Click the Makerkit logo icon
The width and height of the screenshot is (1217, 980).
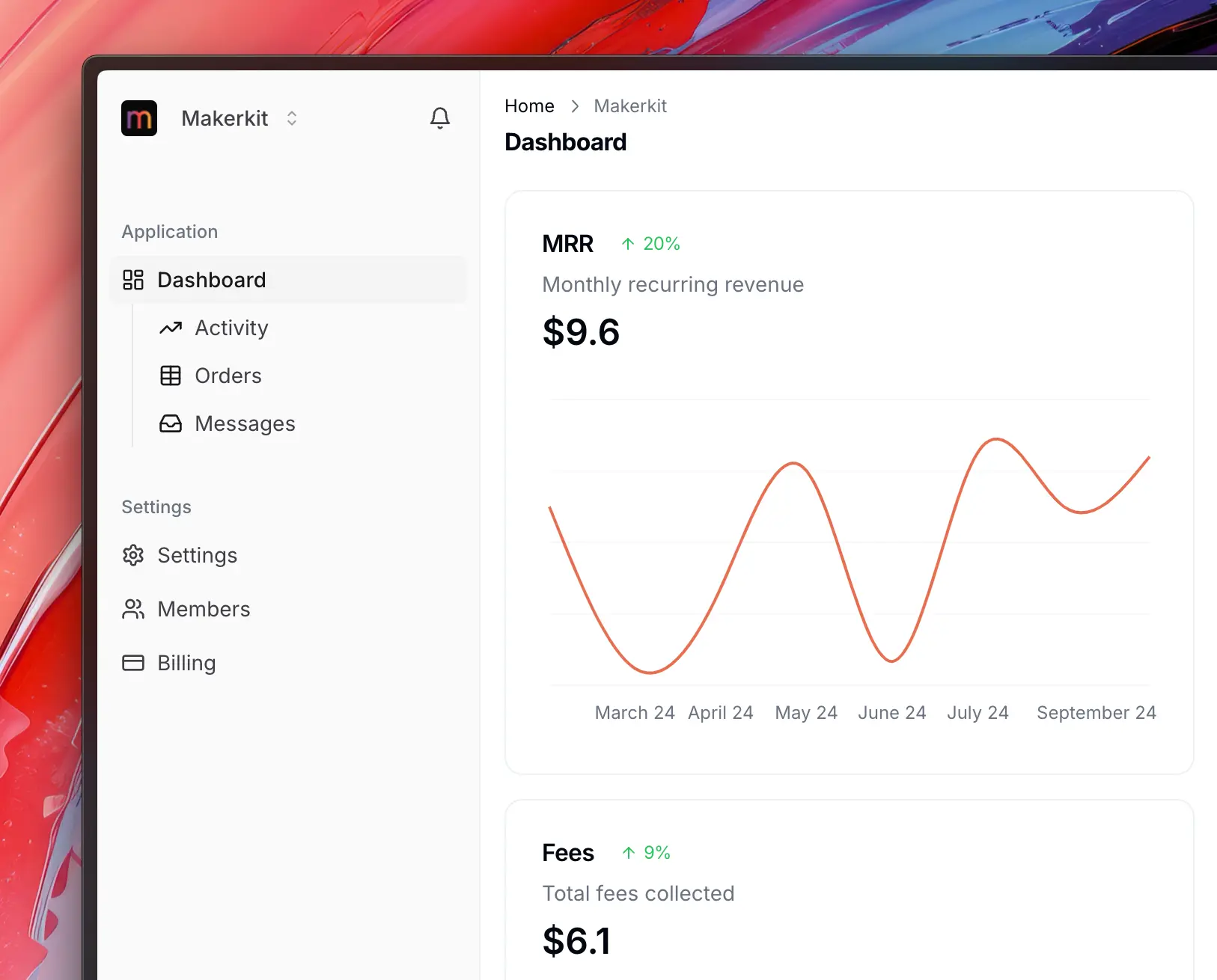point(139,118)
